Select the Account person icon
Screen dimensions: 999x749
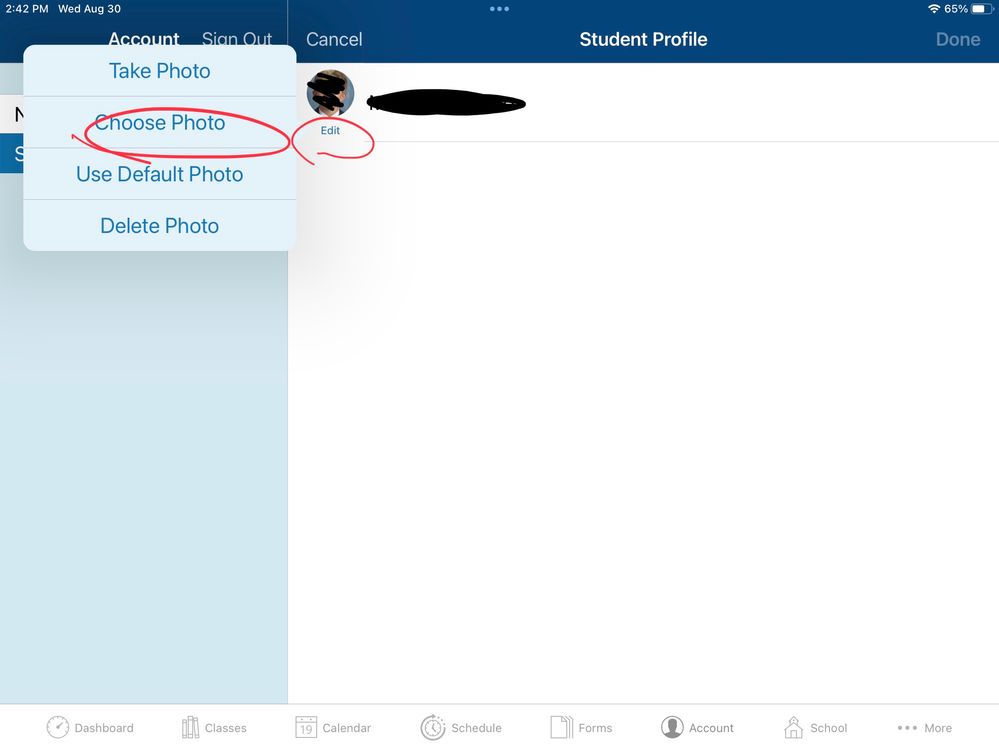point(672,727)
